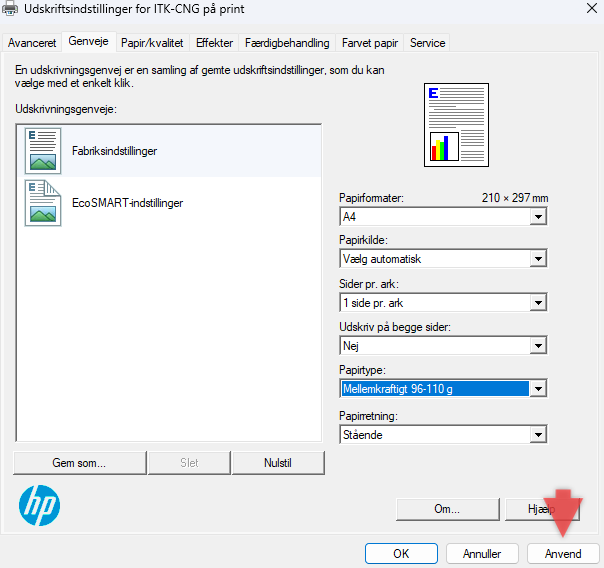The height and width of the screenshot is (568, 604).
Task: Switch to the Effekter tab
Action: [214, 43]
